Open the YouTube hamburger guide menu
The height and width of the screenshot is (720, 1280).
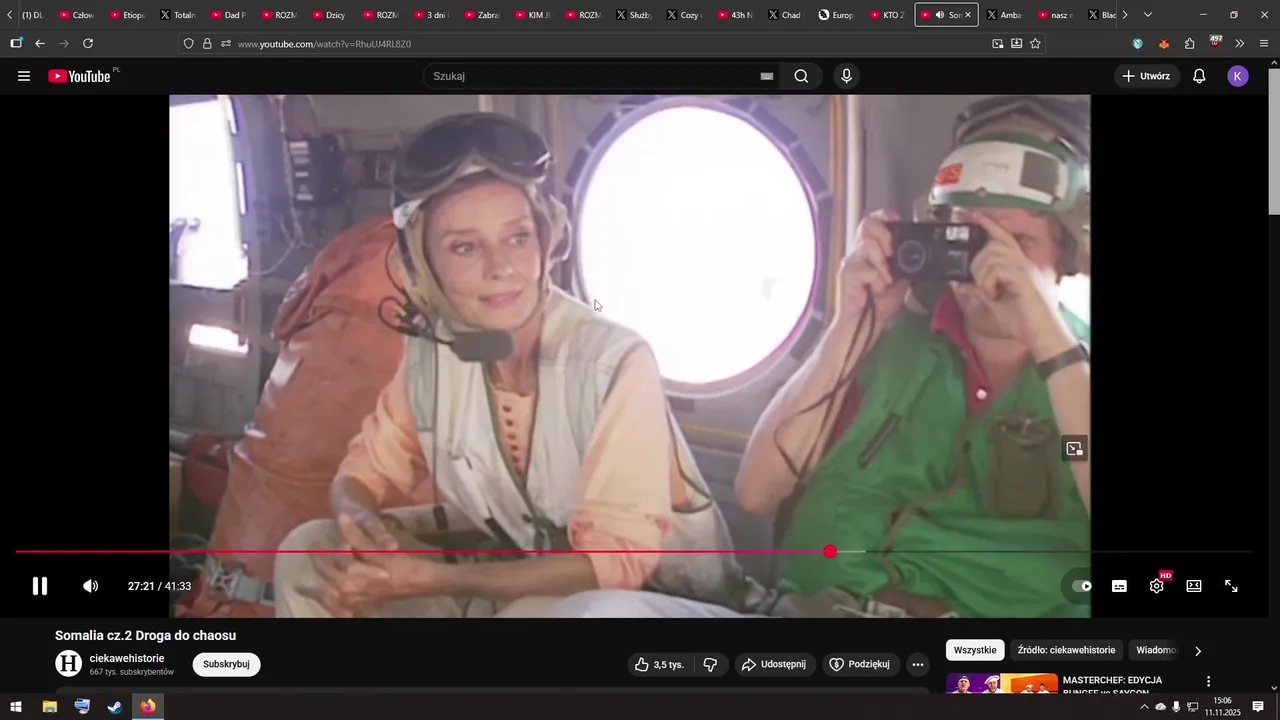point(24,76)
